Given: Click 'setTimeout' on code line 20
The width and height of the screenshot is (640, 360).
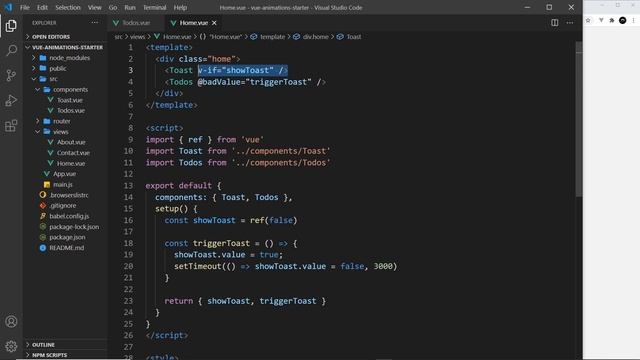Looking at the screenshot, I should pyautogui.click(x=198, y=266).
